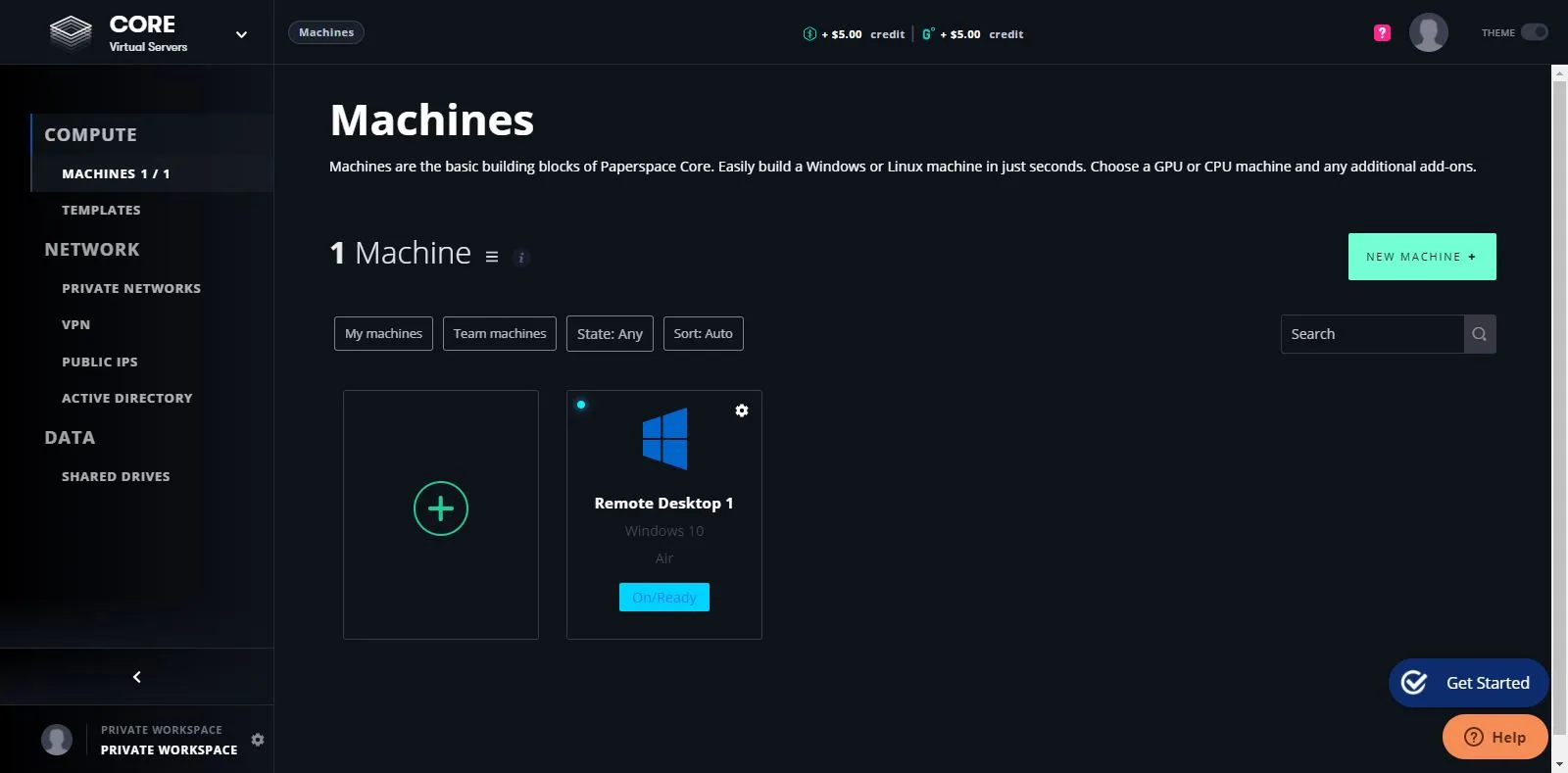
Task: Switch to list view icon beside 1 Machine
Action: click(492, 257)
